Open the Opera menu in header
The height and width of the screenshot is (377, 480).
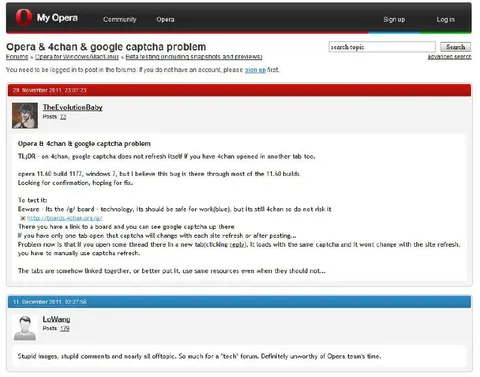pyautogui.click(x=165, y=19)
